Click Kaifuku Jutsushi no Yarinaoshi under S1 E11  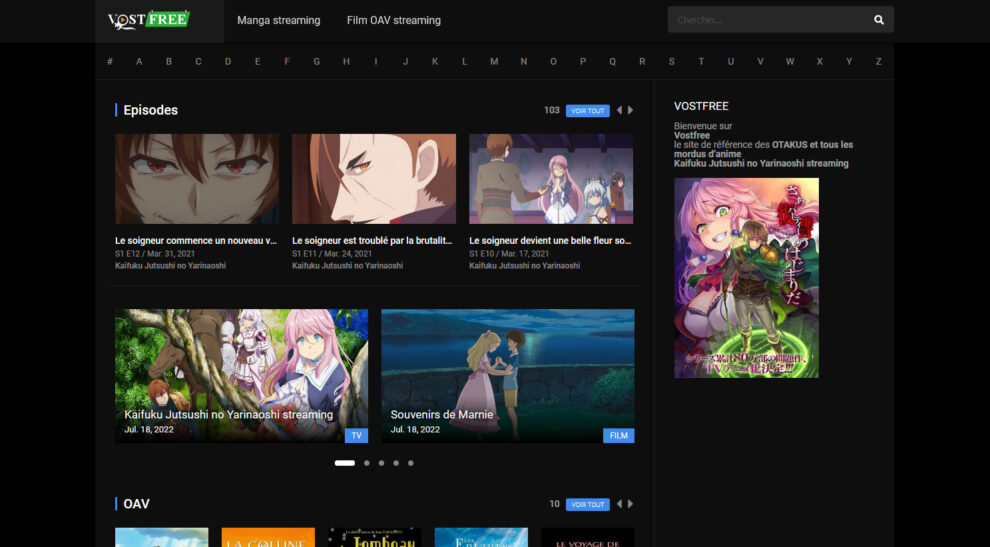(347, 266)
